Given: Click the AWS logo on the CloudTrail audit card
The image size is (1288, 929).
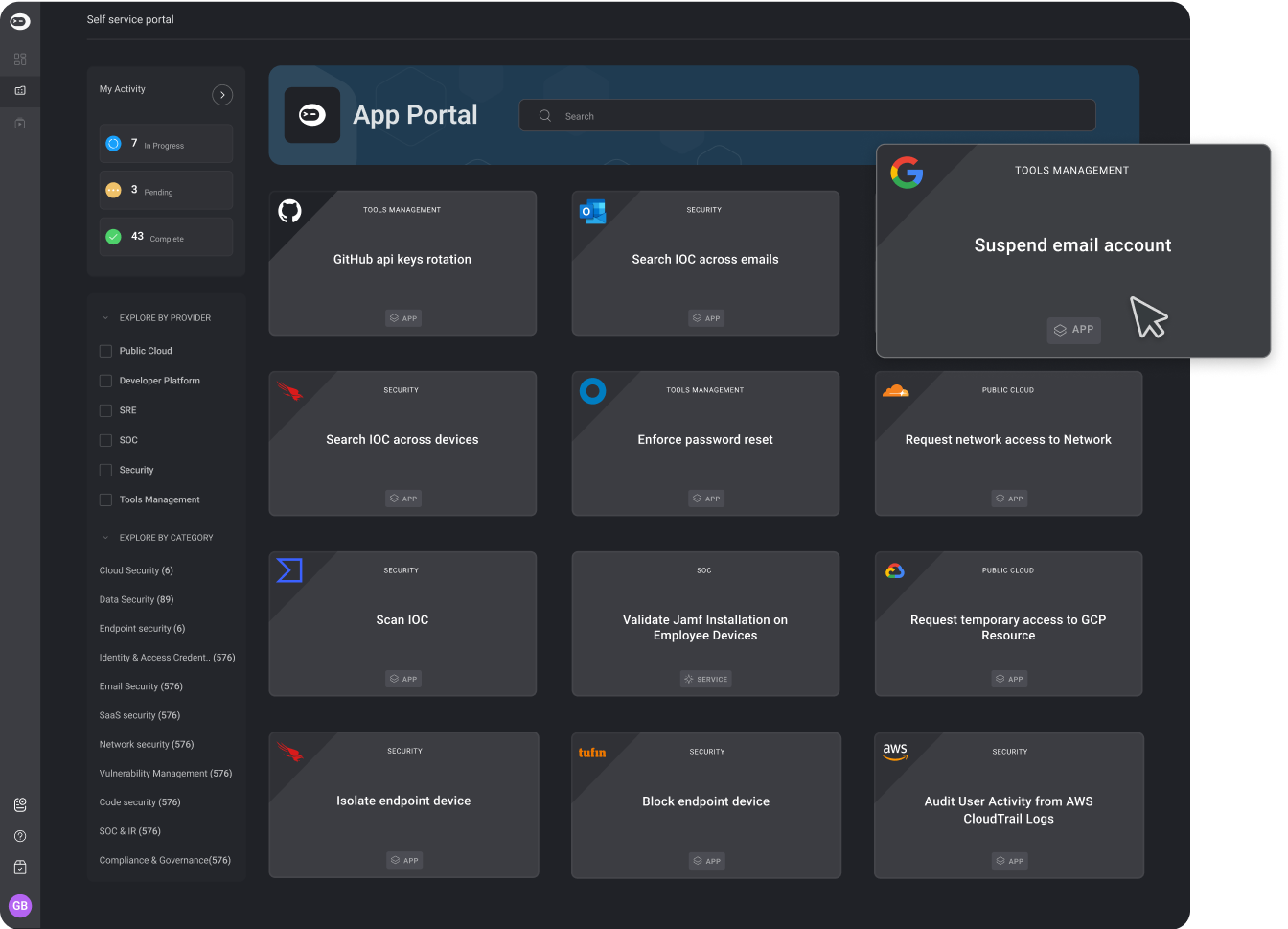Looking at the screenshot, I should click(x=894, y=752).
